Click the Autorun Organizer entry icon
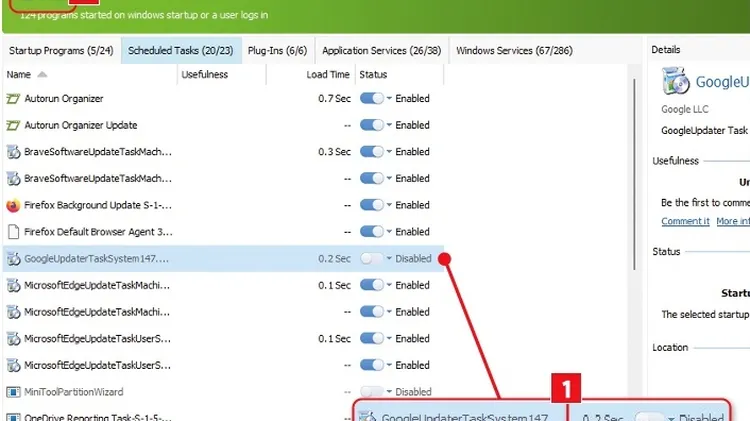750x421 pixels. click(x=14, y=99)
